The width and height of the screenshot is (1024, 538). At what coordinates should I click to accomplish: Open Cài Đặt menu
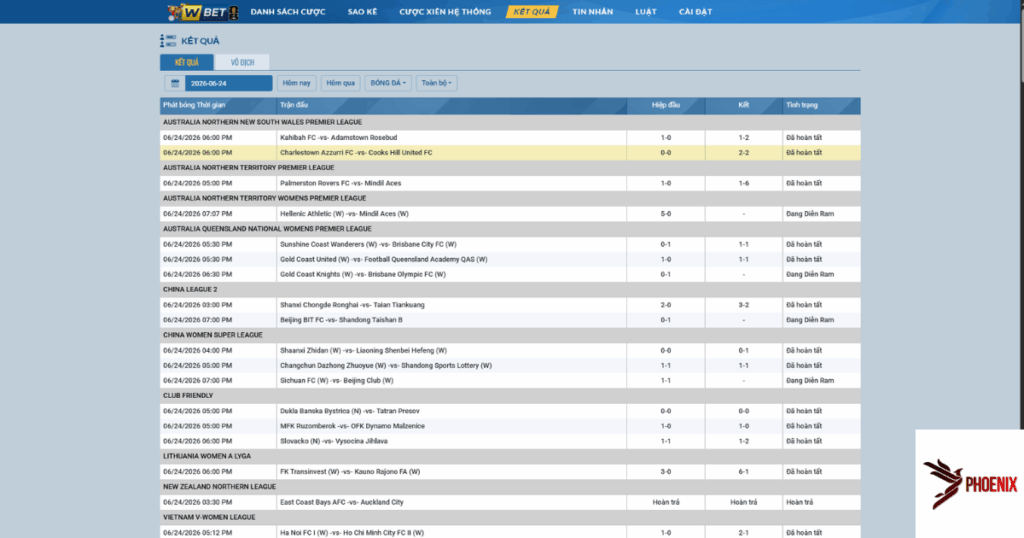(696, 12)
